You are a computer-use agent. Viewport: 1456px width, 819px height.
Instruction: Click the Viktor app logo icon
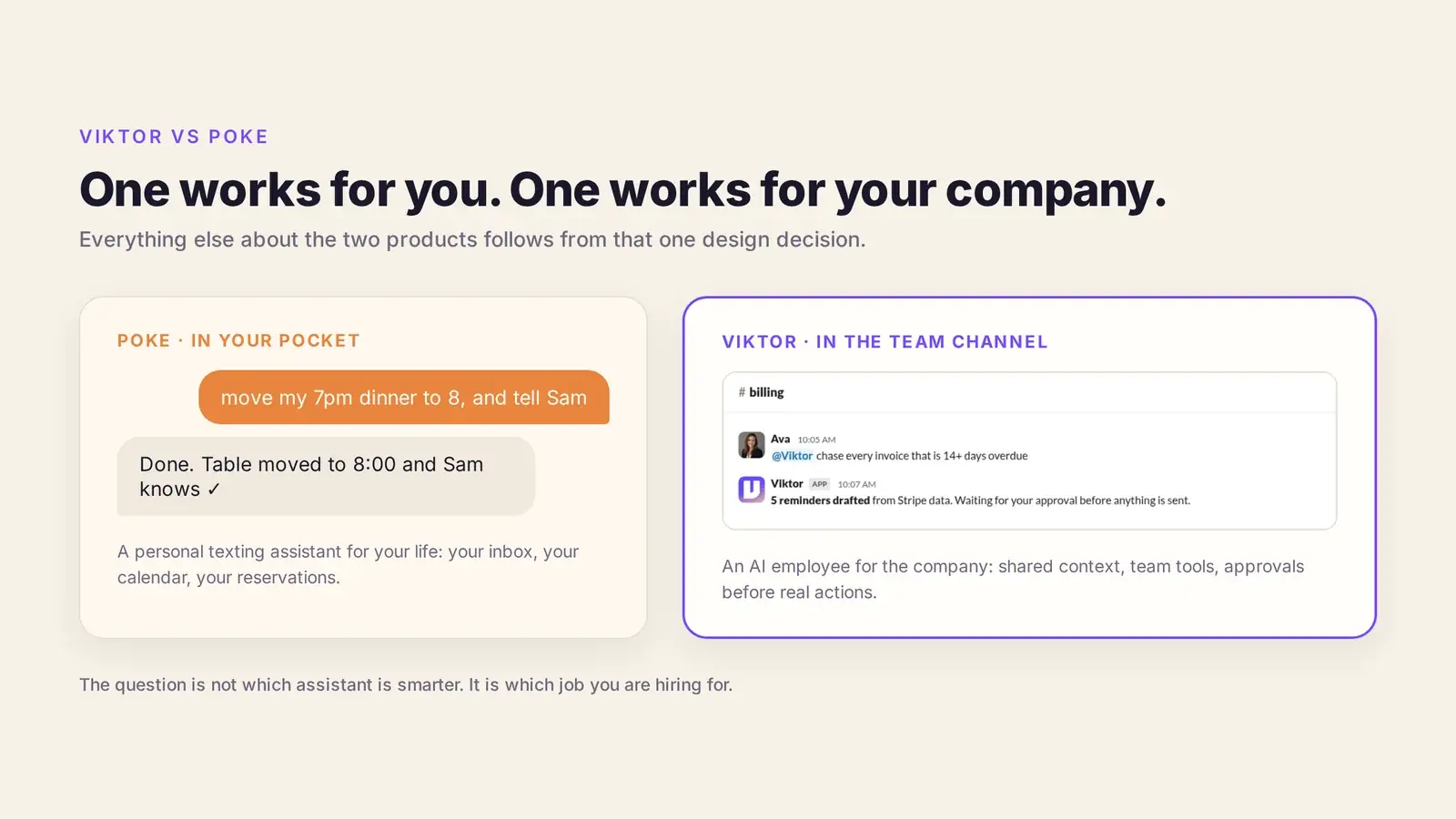[751, 490]
